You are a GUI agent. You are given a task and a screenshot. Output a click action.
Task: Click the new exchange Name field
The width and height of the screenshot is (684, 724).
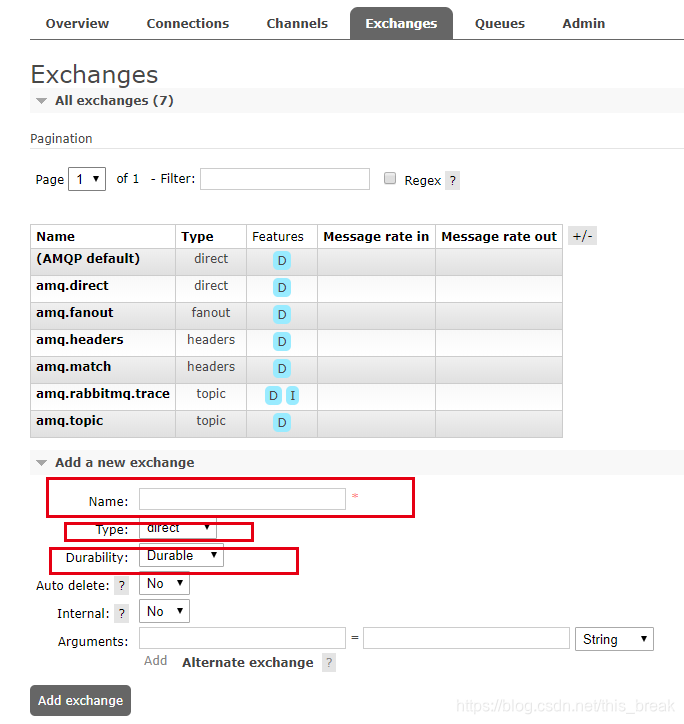click(242, 499)
